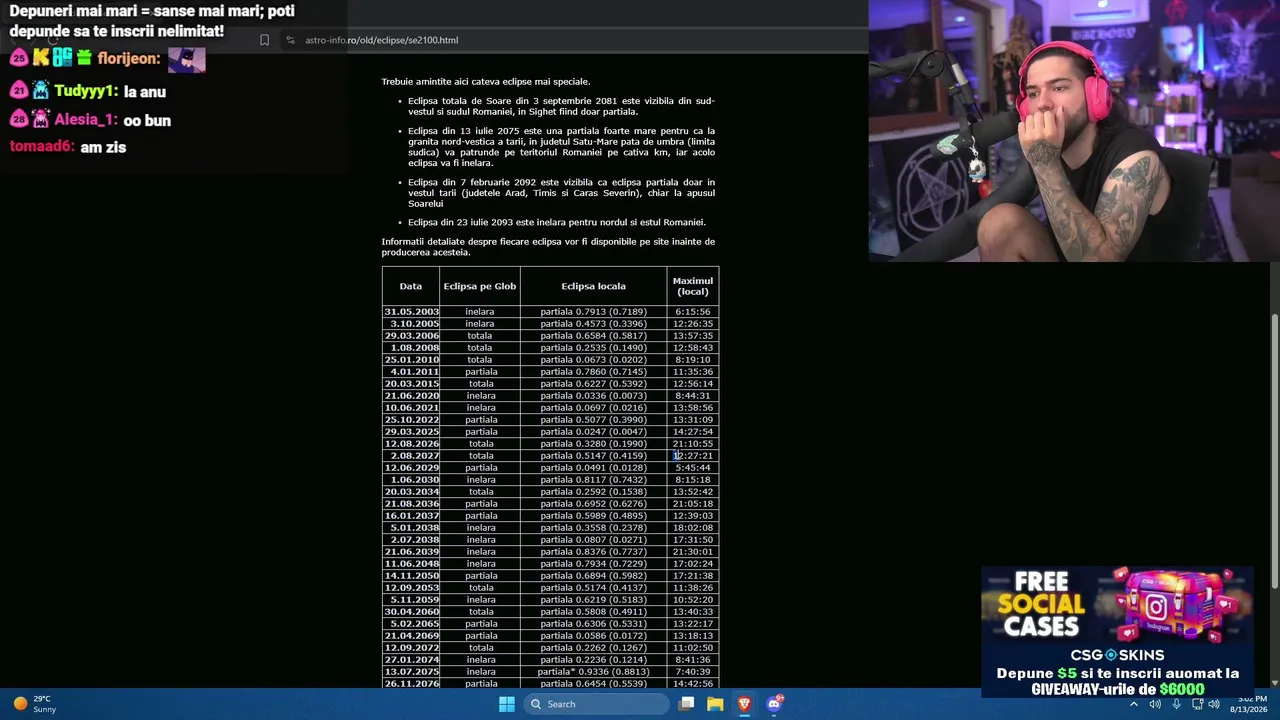
Task: Select chat username Alesia_1
Action: click(86, 120)
